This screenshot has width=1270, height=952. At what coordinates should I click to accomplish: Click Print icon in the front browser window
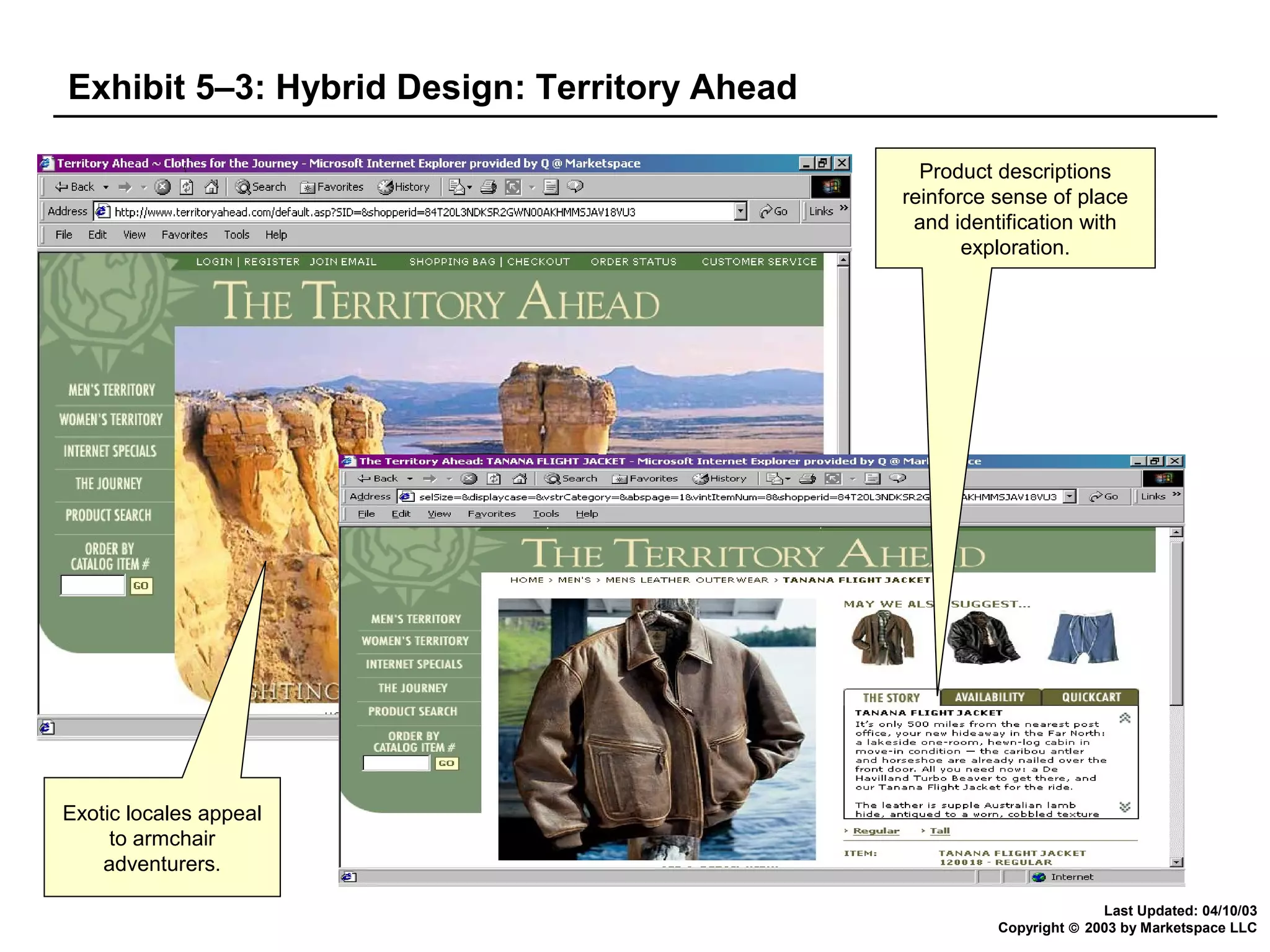[807, 478]
